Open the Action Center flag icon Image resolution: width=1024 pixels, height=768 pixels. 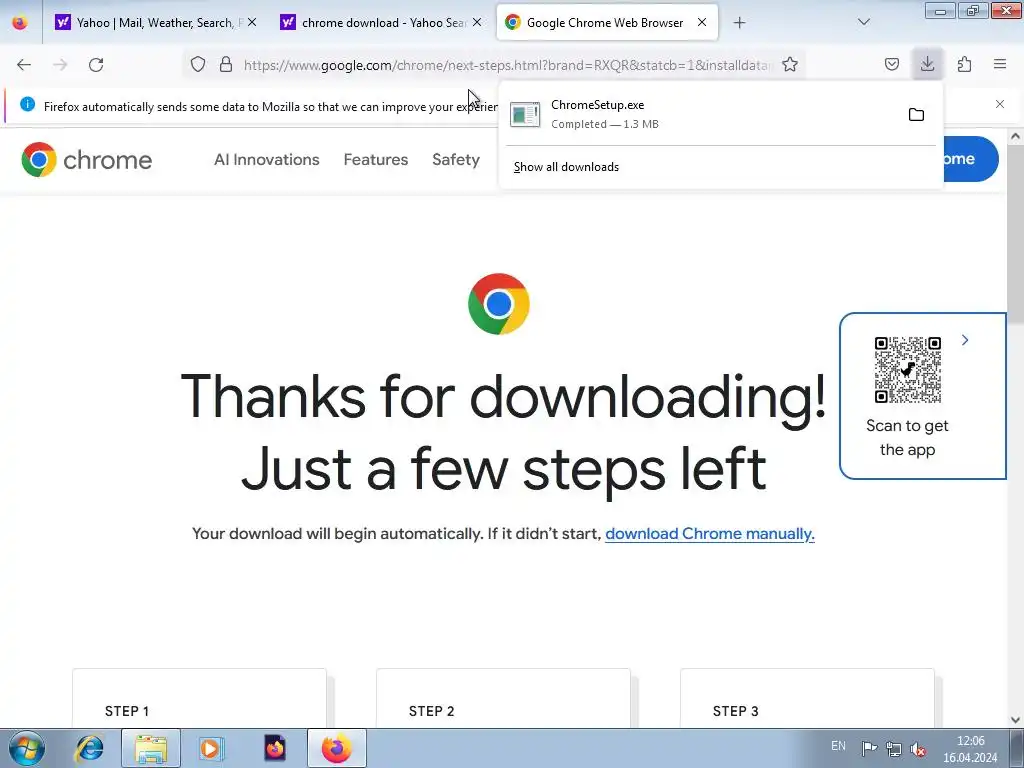(x=869, y=748)
